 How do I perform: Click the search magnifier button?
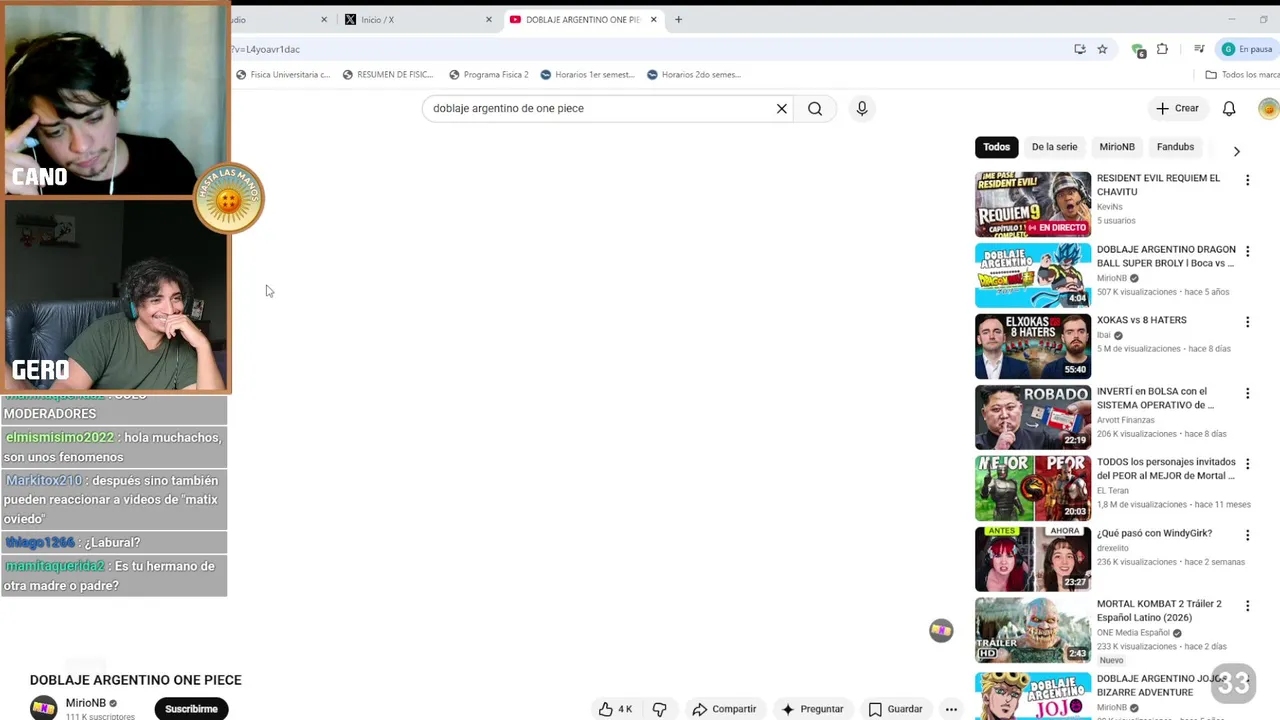point(815,108)
